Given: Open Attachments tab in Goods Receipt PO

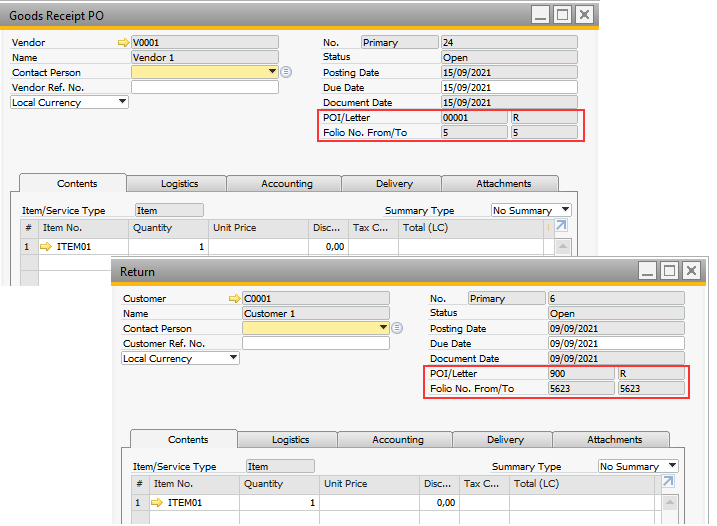Looking at the screenshot, I should pyautogui.click(x=503, y=184).
